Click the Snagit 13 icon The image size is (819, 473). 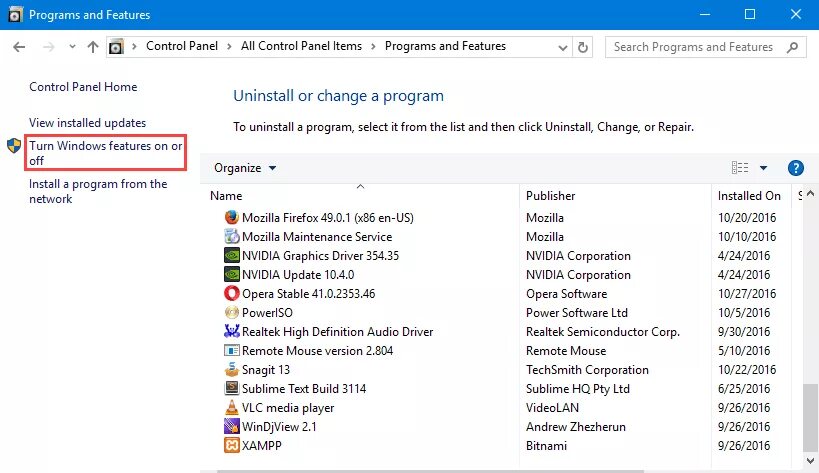coord(231,369)
